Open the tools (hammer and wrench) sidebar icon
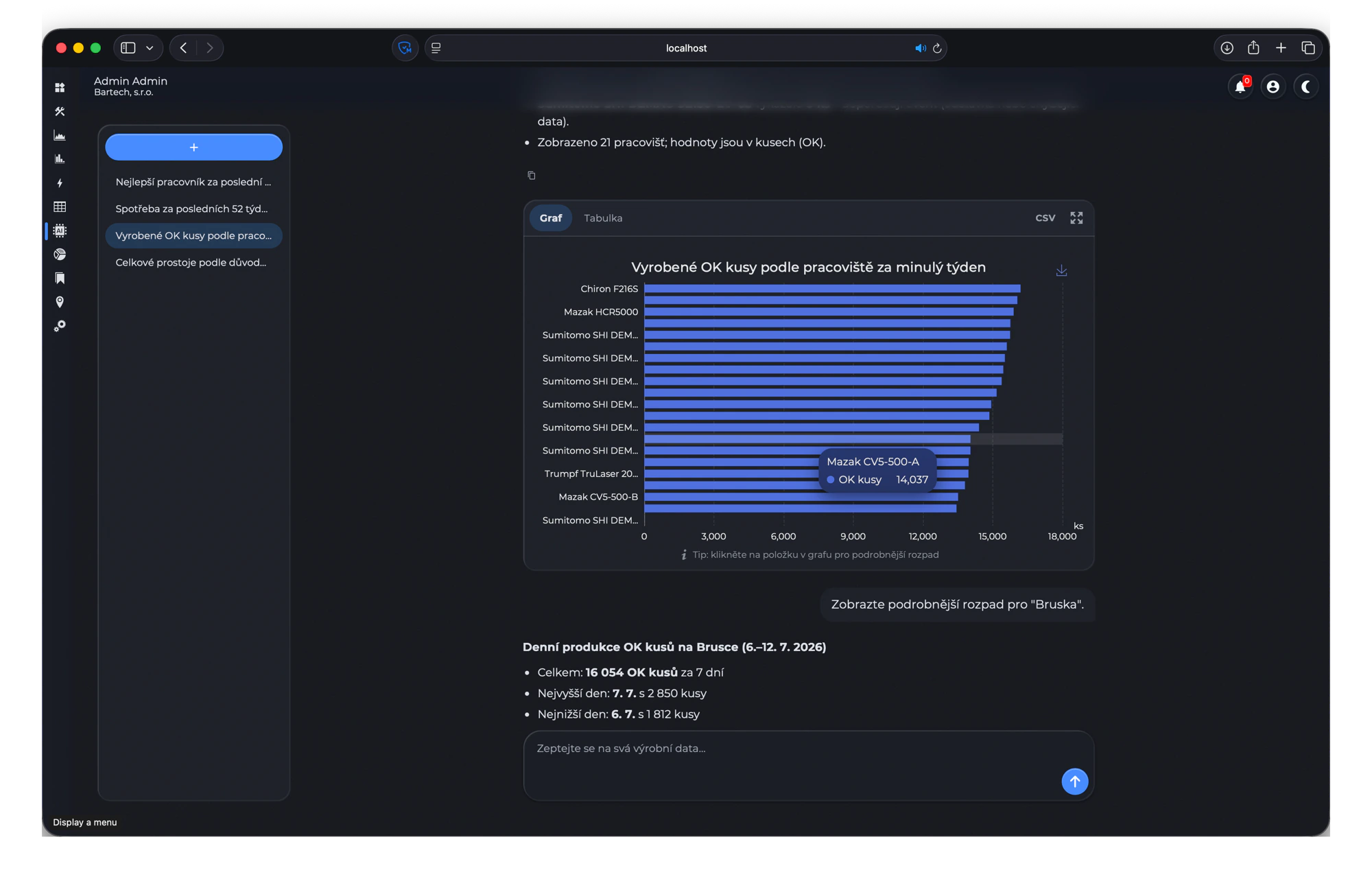The width and height of the screenshot is (1372, 892). 60,111
